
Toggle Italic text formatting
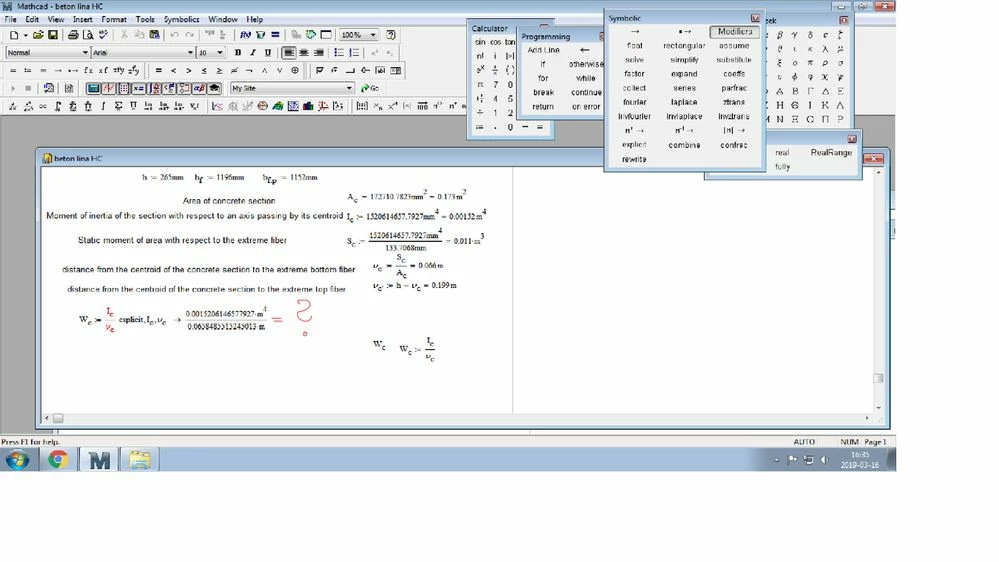pyautogui.click(x=253, y=52)
